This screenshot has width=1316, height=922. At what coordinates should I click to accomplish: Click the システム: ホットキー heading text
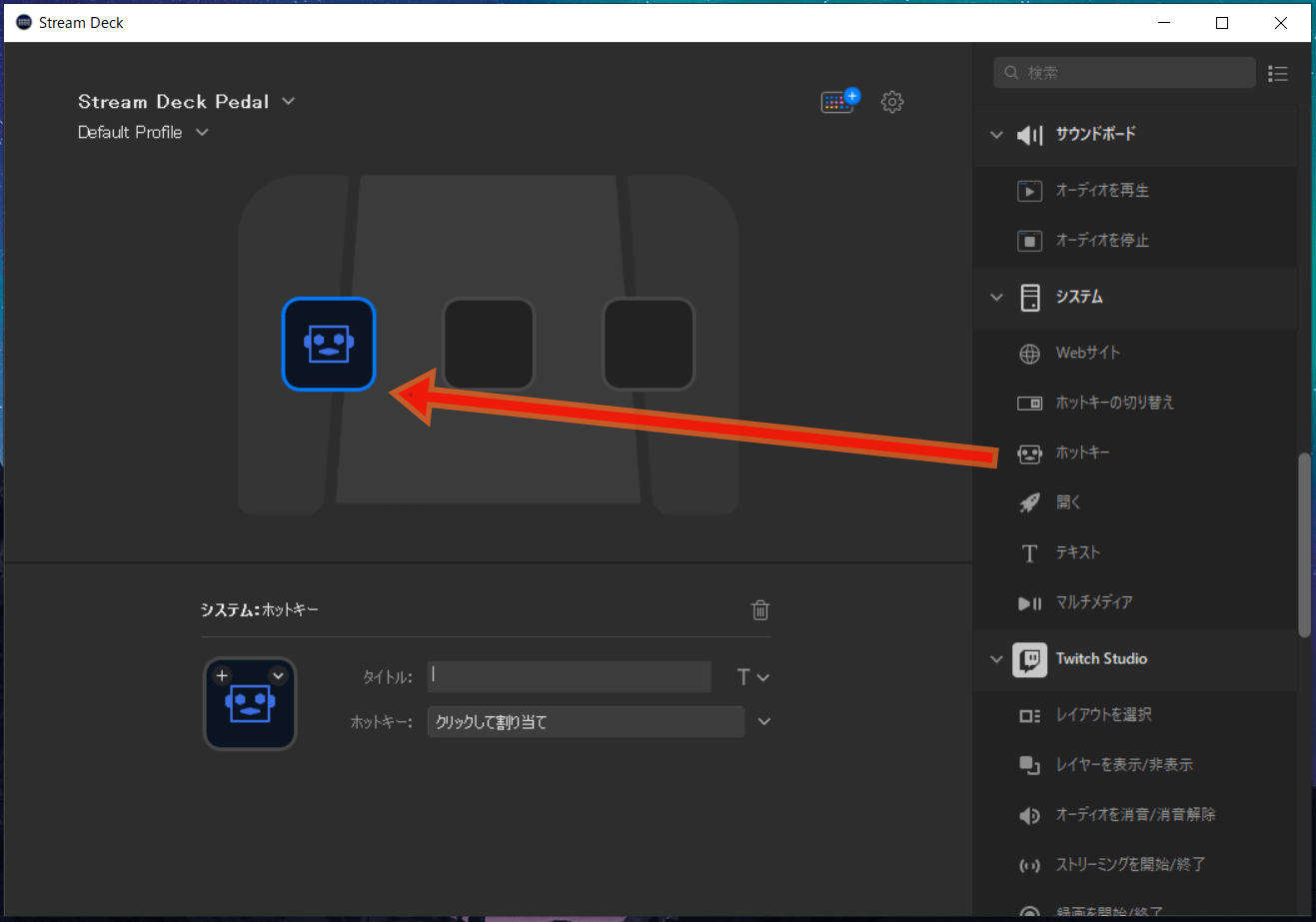(260, 609)
